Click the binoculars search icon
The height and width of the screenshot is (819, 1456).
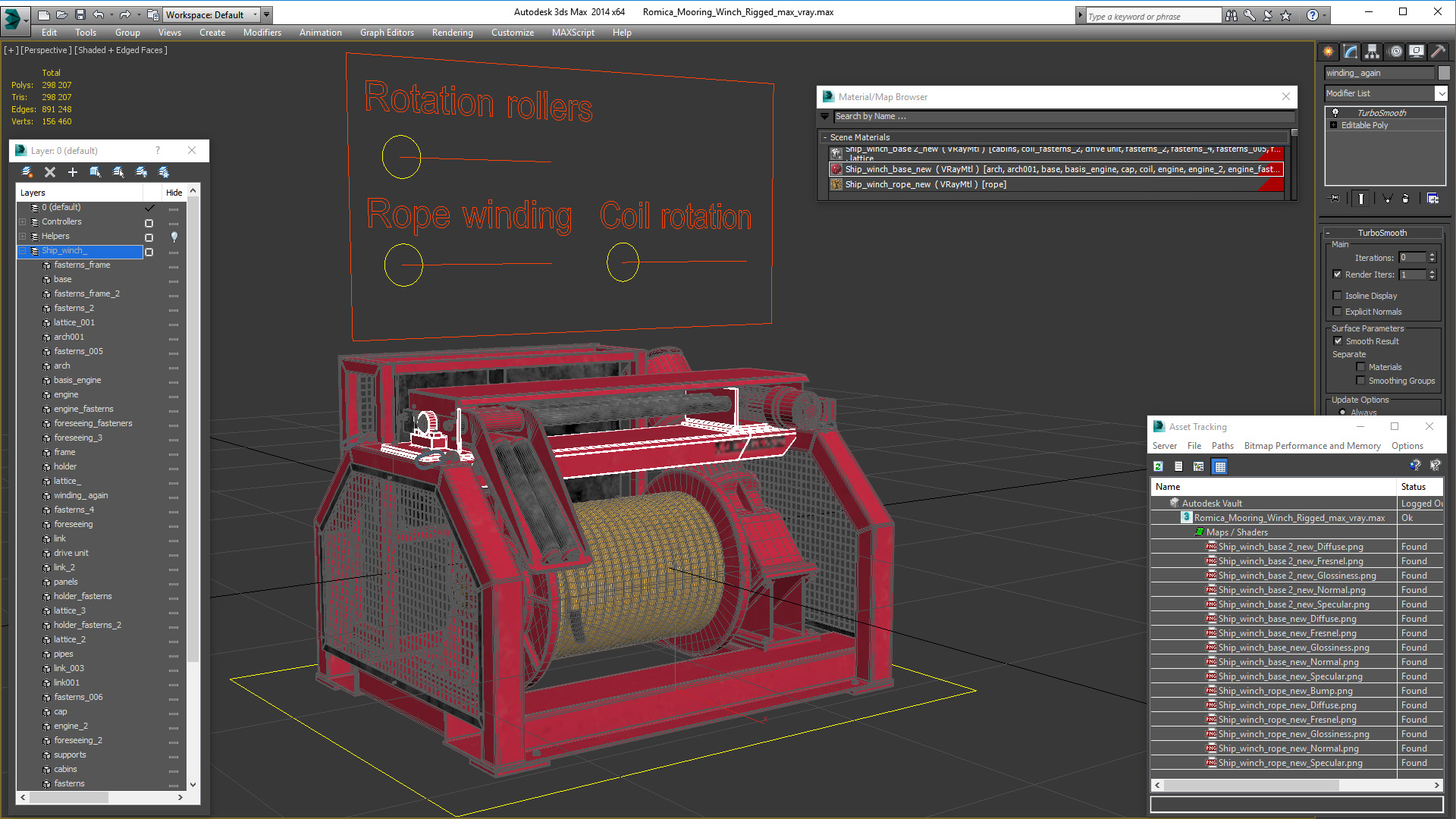pyautogui.click(x=1232, y=15)
